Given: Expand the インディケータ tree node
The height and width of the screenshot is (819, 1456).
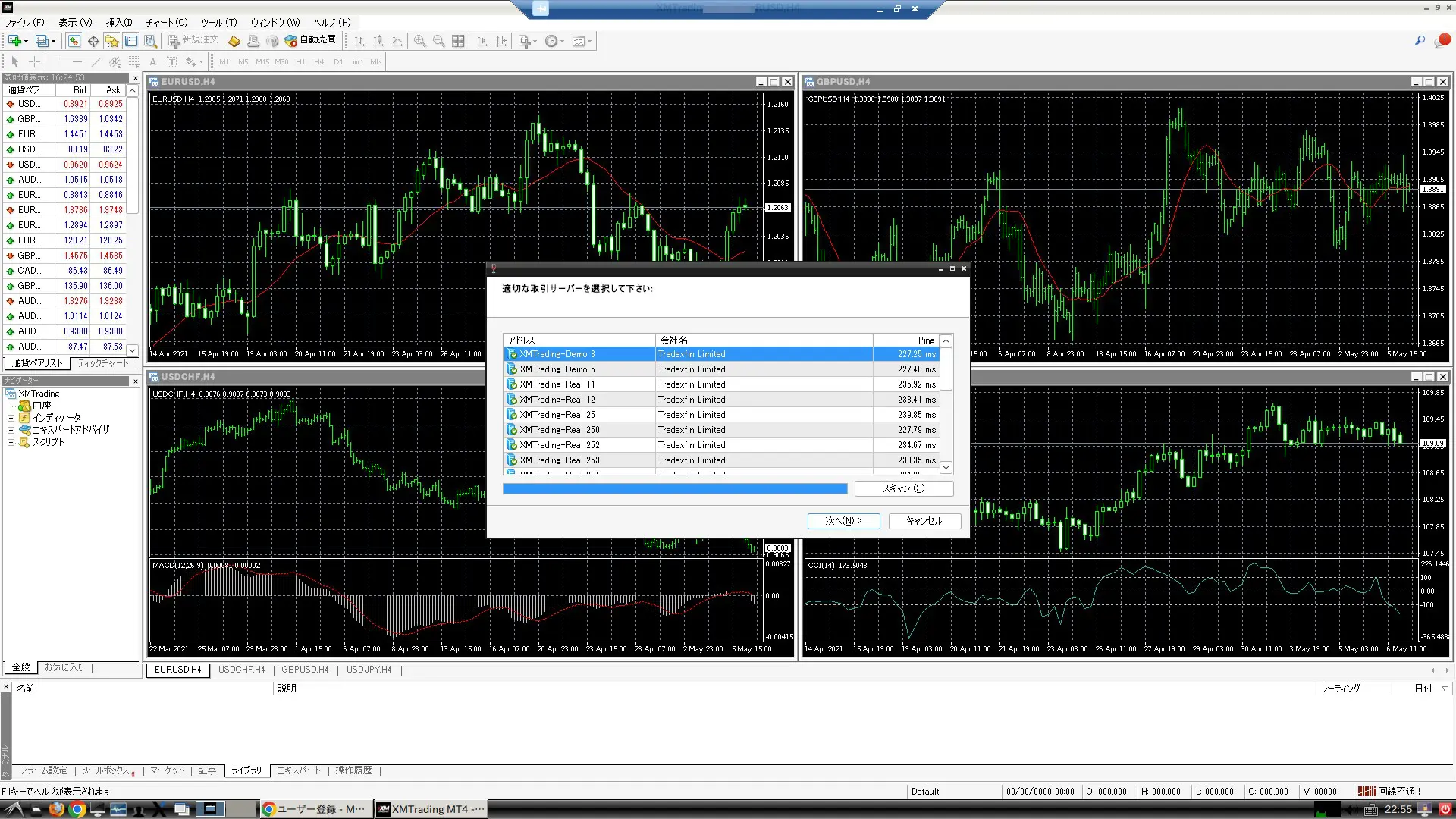Looking at the screenshot, I should point(11,418).
